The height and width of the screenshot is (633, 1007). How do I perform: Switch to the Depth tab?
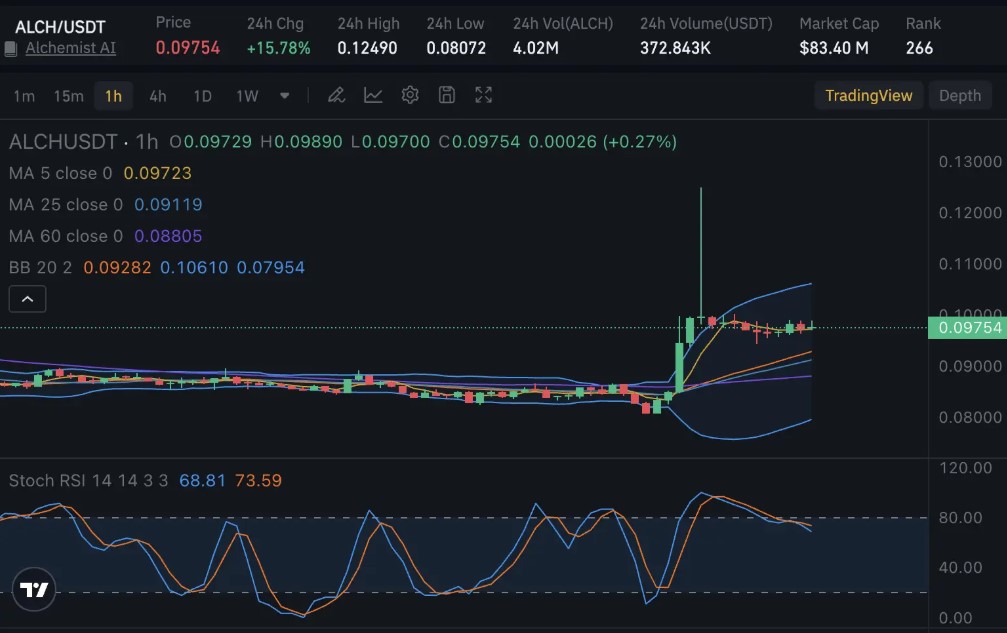click(959, 95)
